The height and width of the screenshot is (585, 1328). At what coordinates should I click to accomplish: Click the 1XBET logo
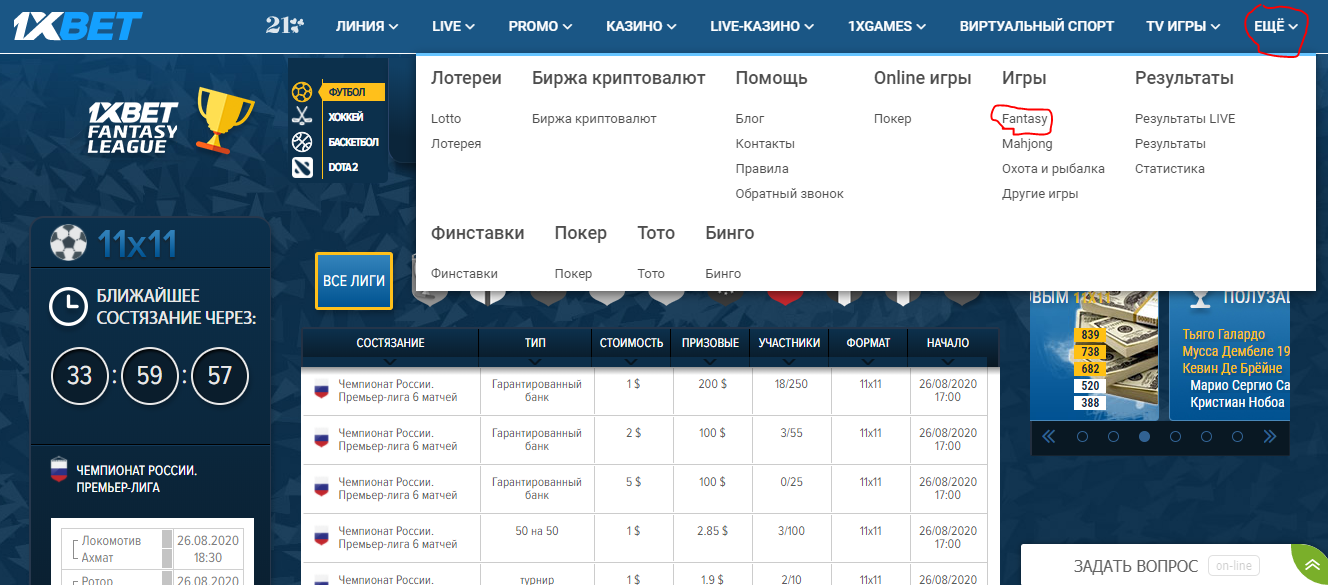pyautogui.click(x=78, y=27)
